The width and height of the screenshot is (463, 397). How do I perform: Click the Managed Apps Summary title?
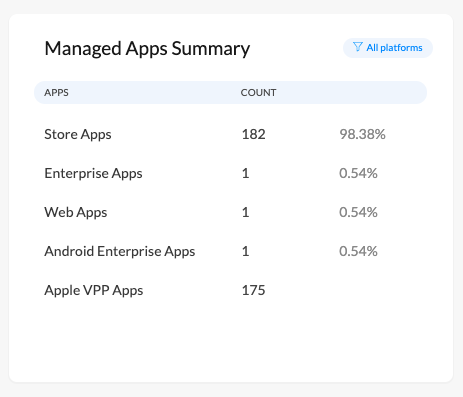147,49
